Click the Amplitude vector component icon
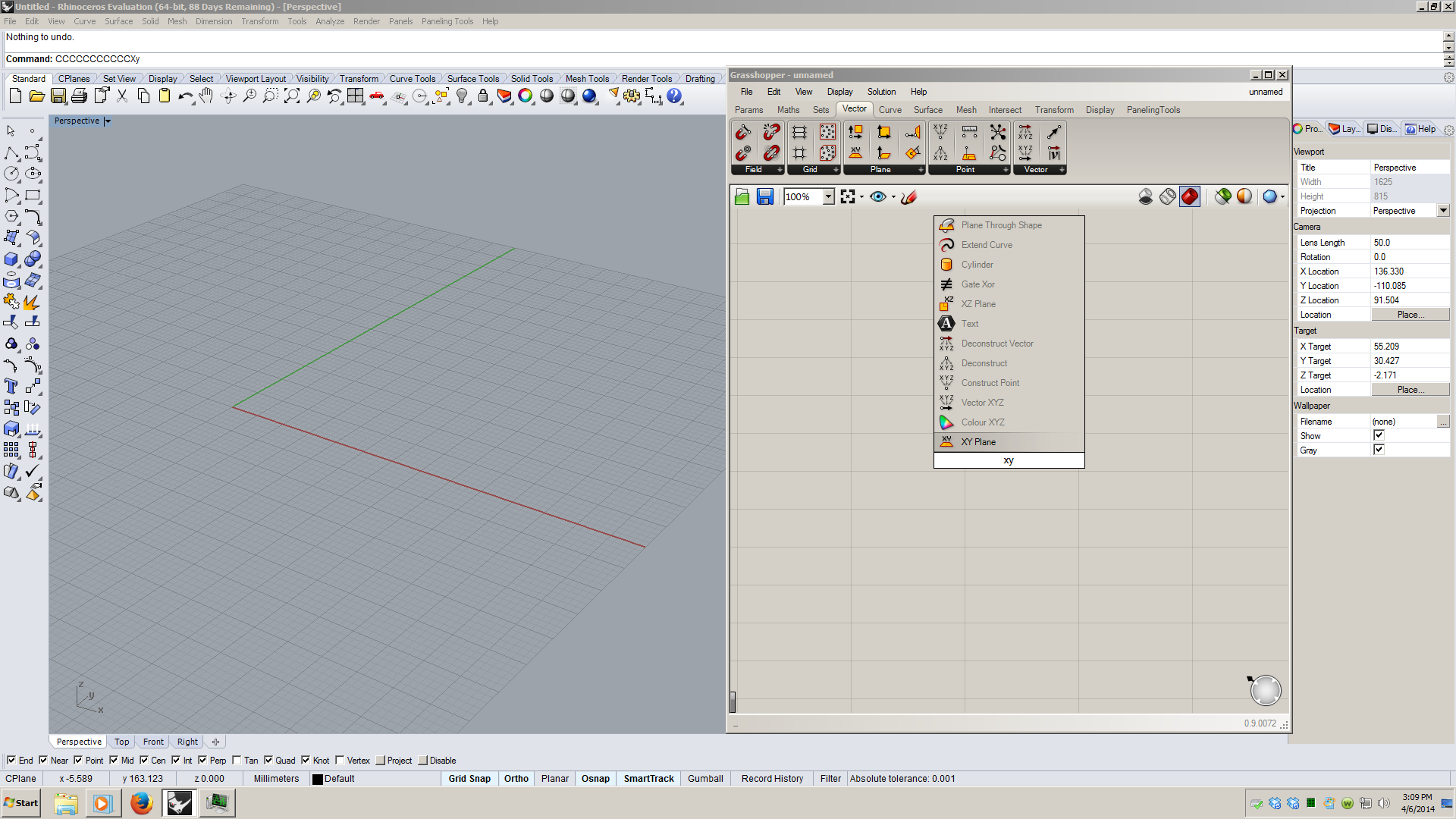Screen dimensions: 1456x819 coord(1053,153)
